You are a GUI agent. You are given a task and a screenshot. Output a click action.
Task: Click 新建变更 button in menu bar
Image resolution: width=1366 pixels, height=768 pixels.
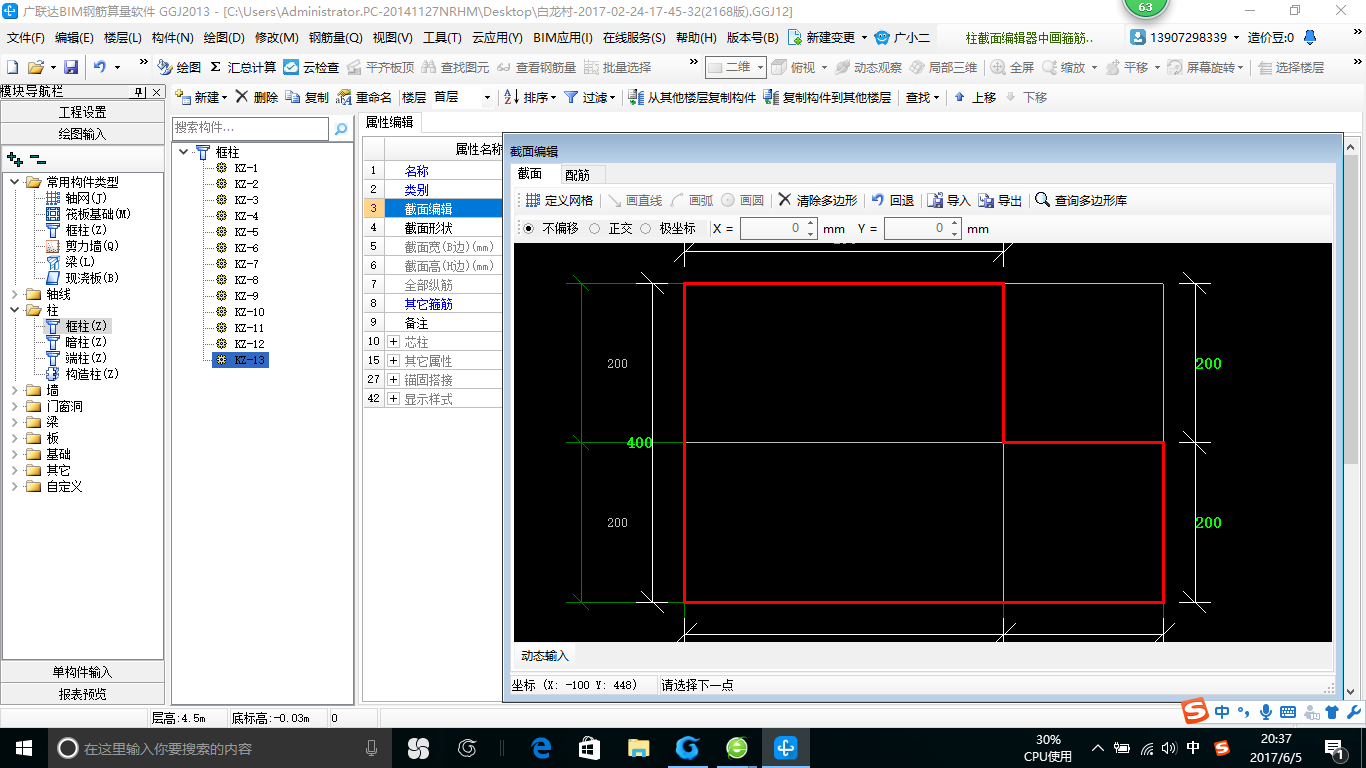click(x=830, y=37)
